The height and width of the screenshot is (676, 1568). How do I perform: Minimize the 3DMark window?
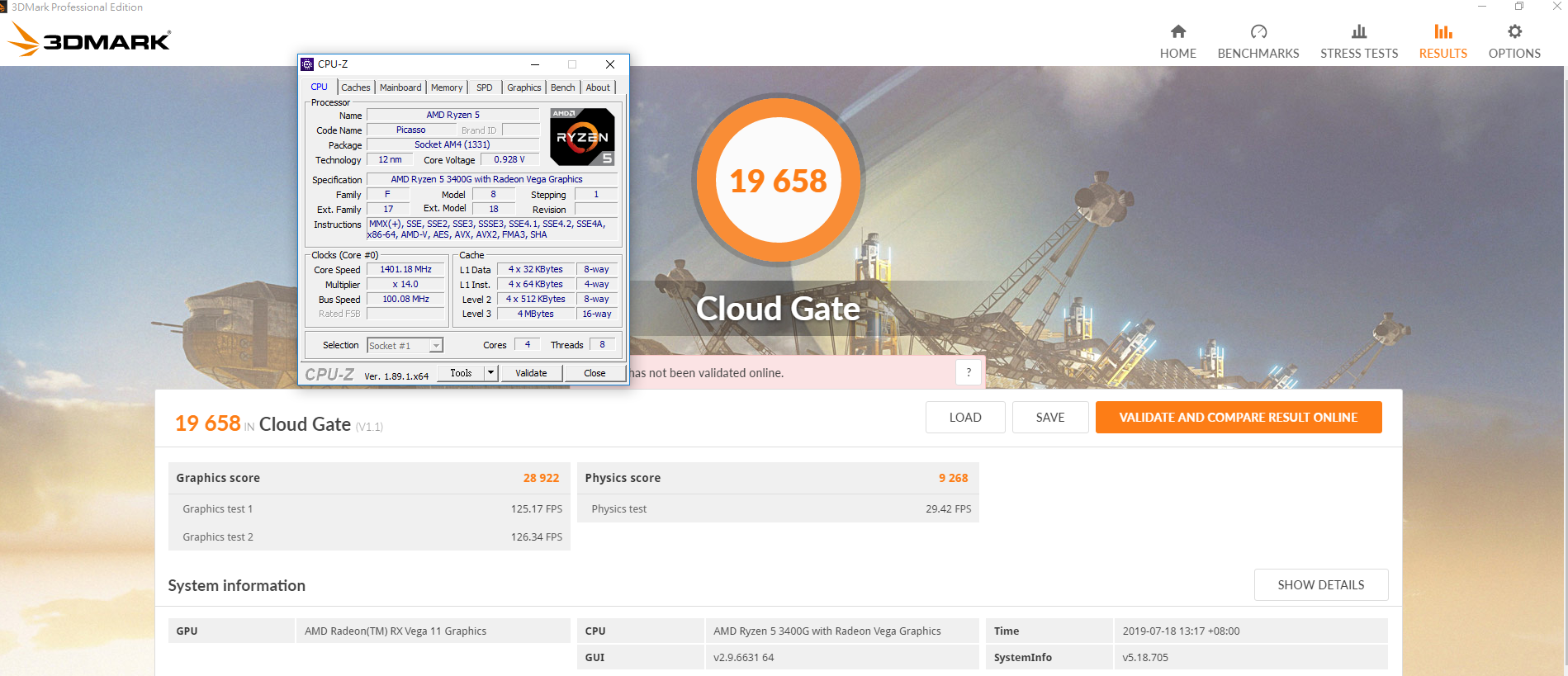click(1482, 7)
